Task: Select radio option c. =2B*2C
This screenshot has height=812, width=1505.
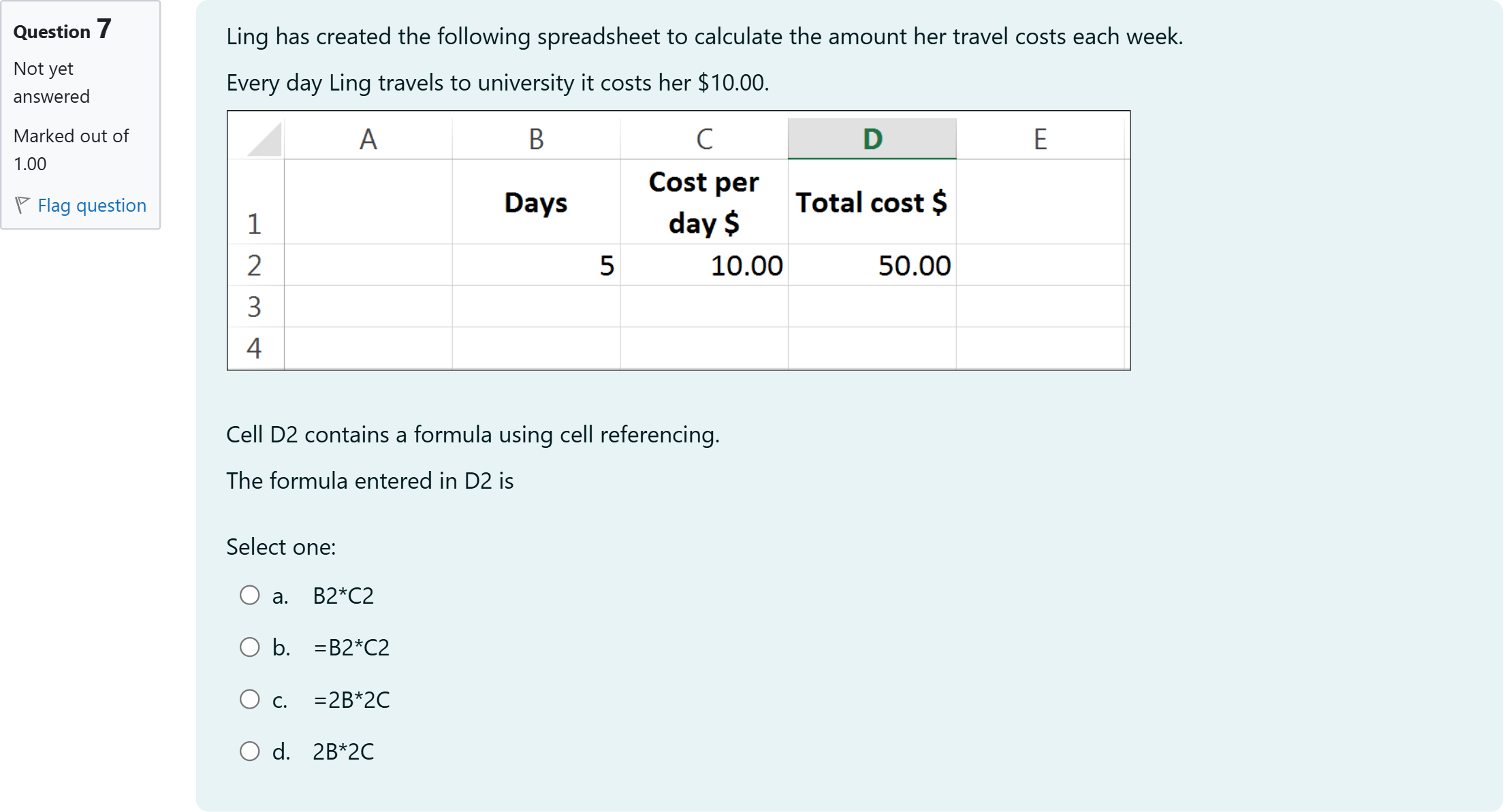Action: click(x=250, y=699)
